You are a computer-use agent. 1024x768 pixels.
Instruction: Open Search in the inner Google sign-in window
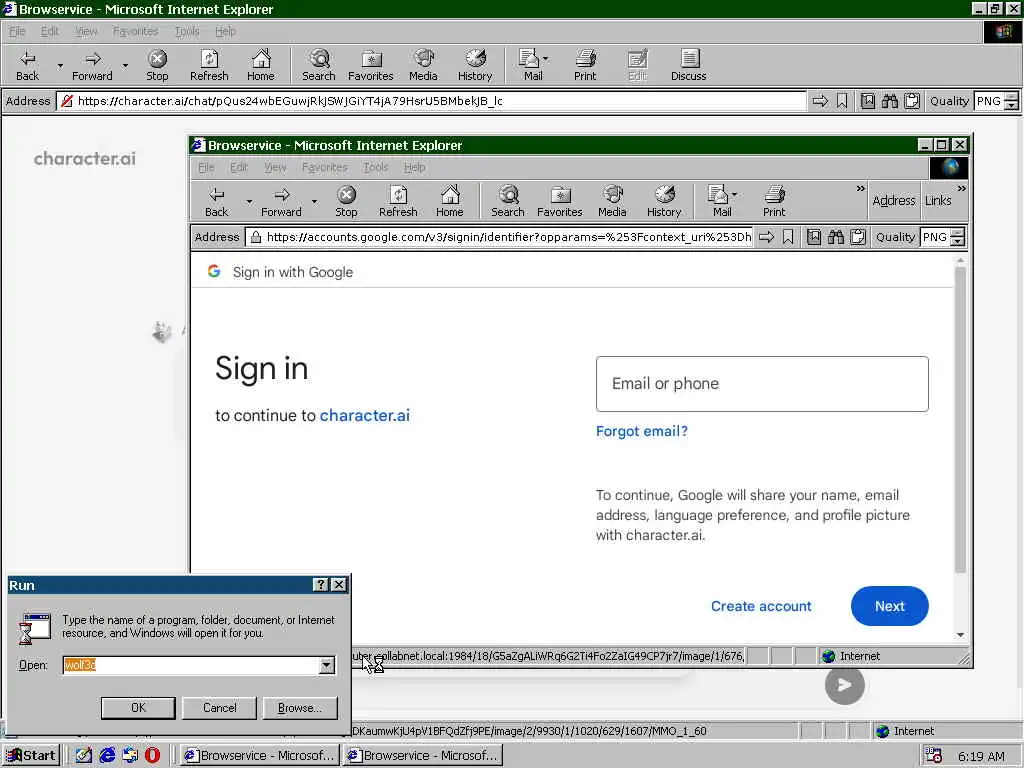pos(507,201)
